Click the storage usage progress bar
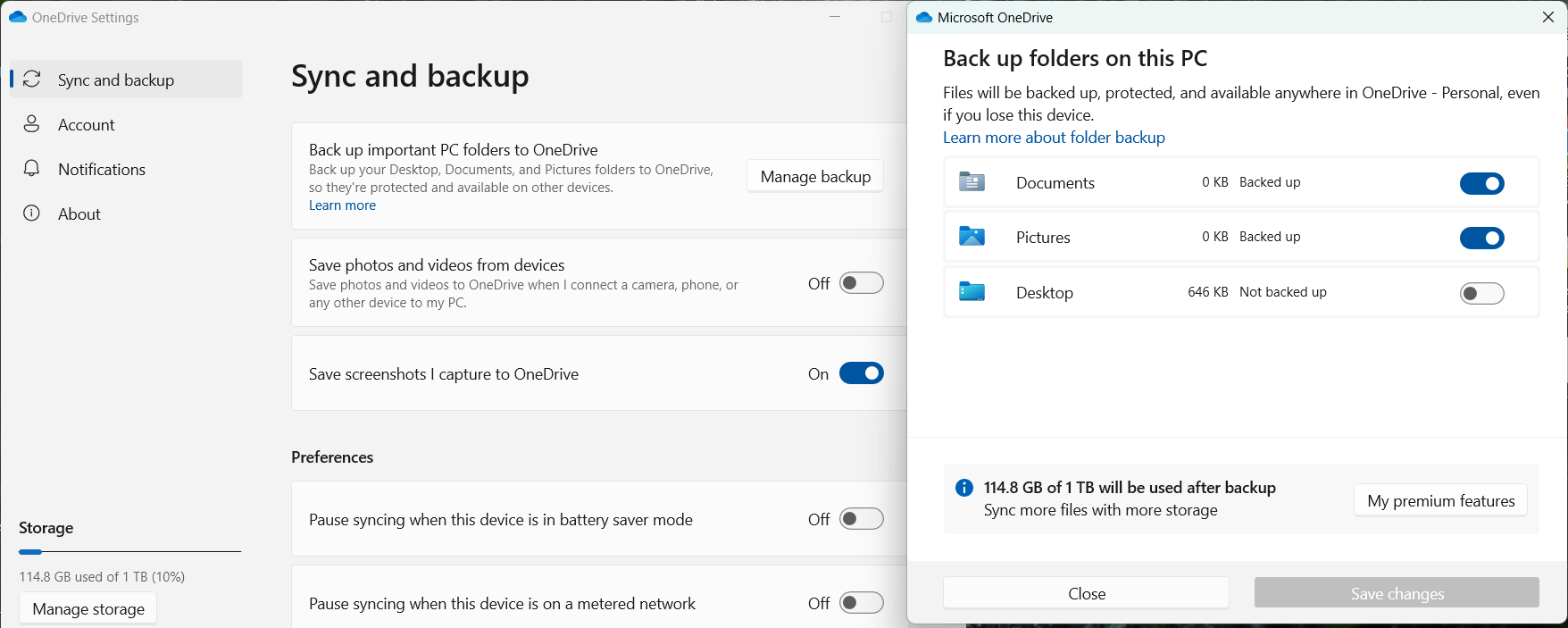Image resolution: width=1568 pixels, height=628 pixels. (x=130, y=552)
